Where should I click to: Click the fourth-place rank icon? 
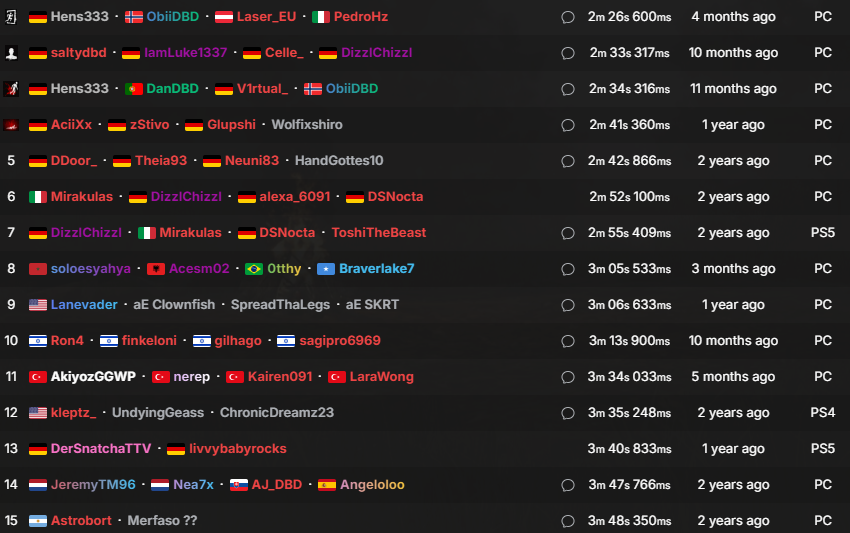pos(11,125)
